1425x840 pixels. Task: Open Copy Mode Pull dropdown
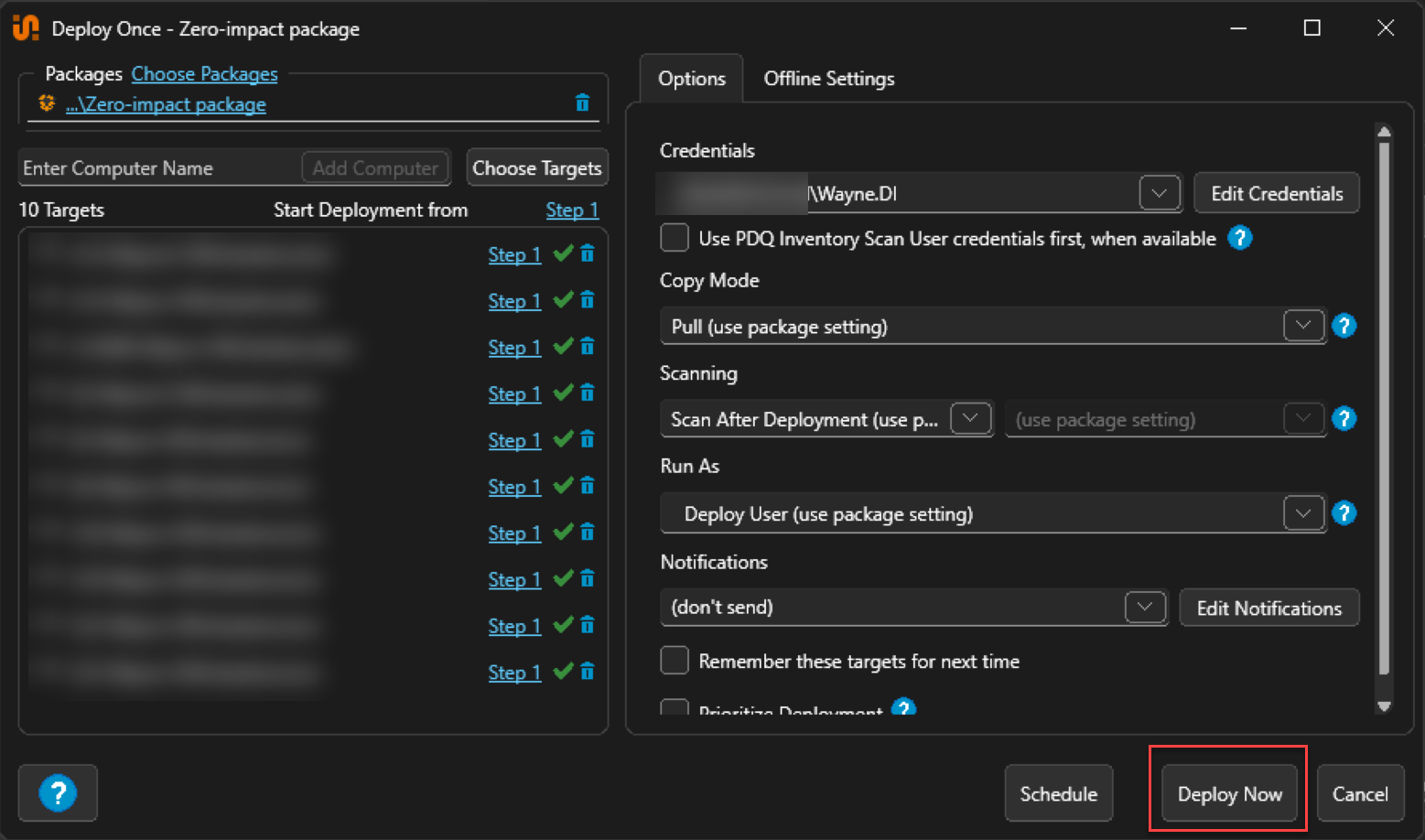click(1303, 326)
